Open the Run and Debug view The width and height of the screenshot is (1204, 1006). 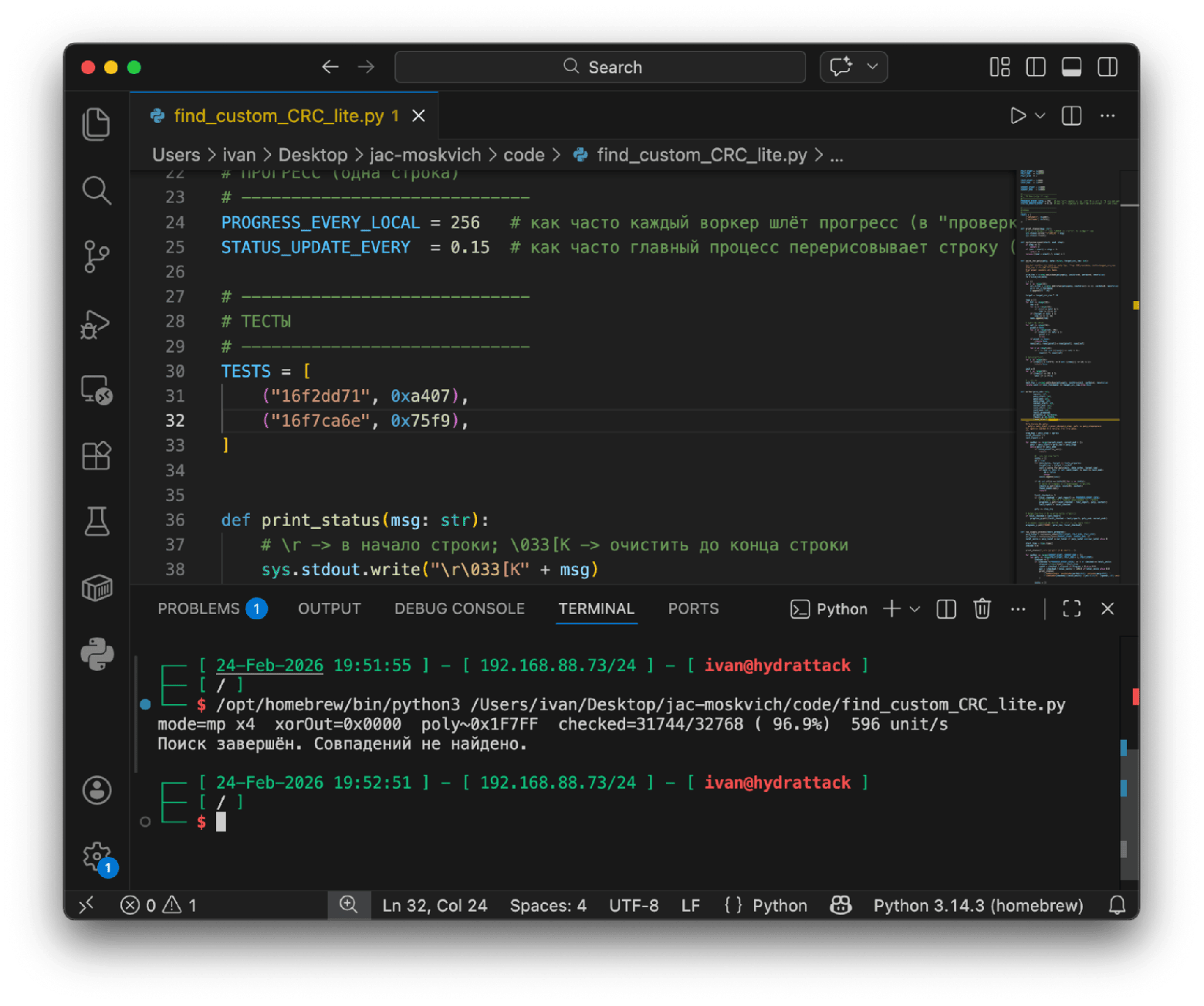point(96,324)
